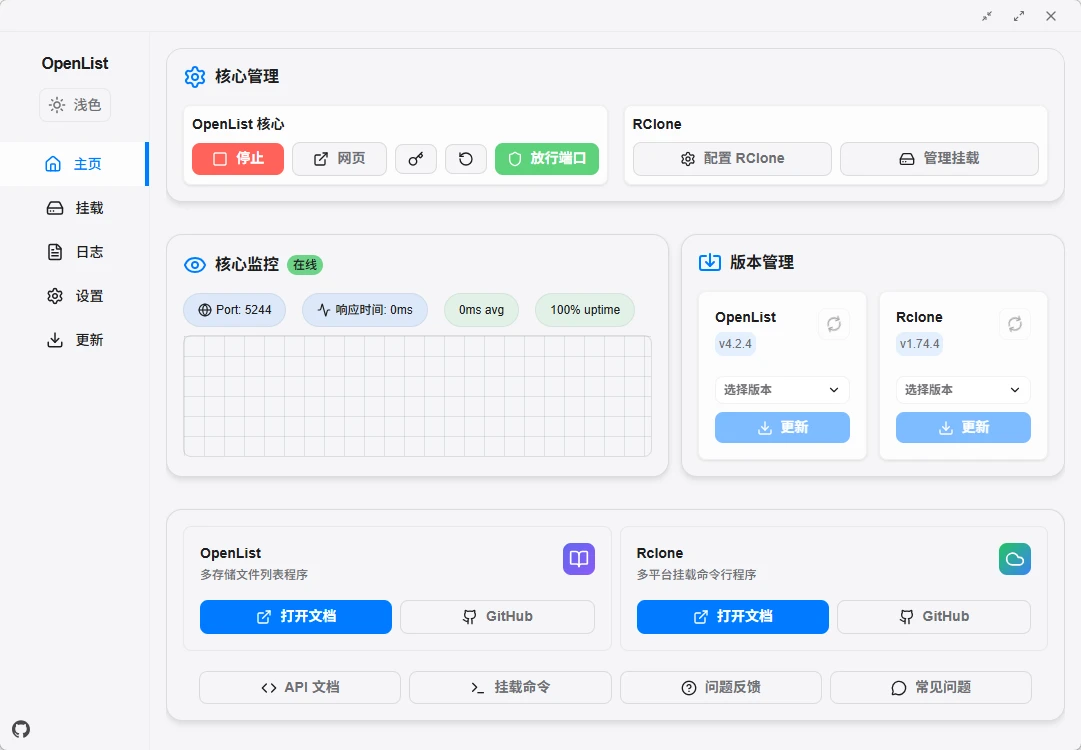The height and width of the screenshot is (750, 1081).
Task: Click the 响应时间: 0ms badge
Action: pyautogui.click(x=365, y=310)
